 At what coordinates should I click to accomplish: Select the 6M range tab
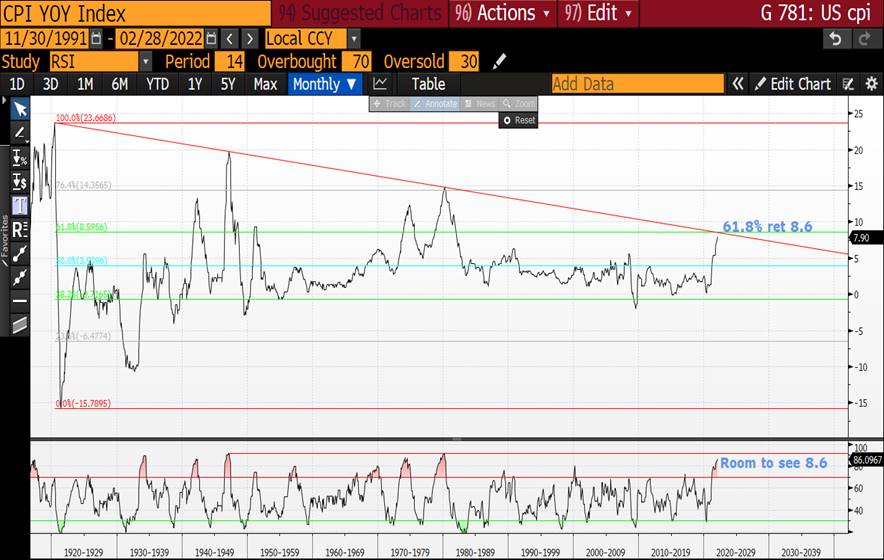[x=120, y=84]
